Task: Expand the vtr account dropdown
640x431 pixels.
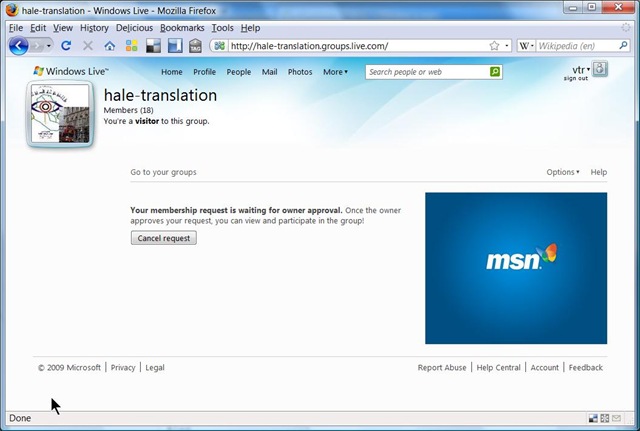Action: coord(579,69)
